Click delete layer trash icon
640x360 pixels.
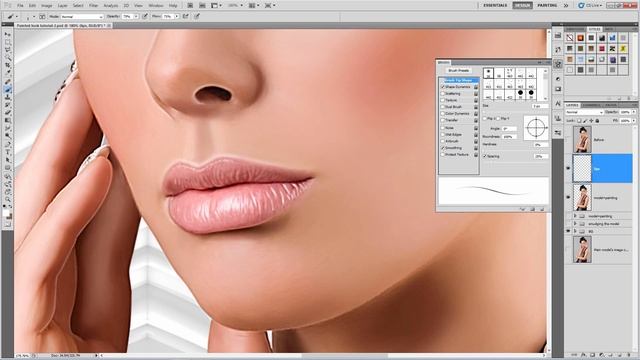(x=629, y=356)
